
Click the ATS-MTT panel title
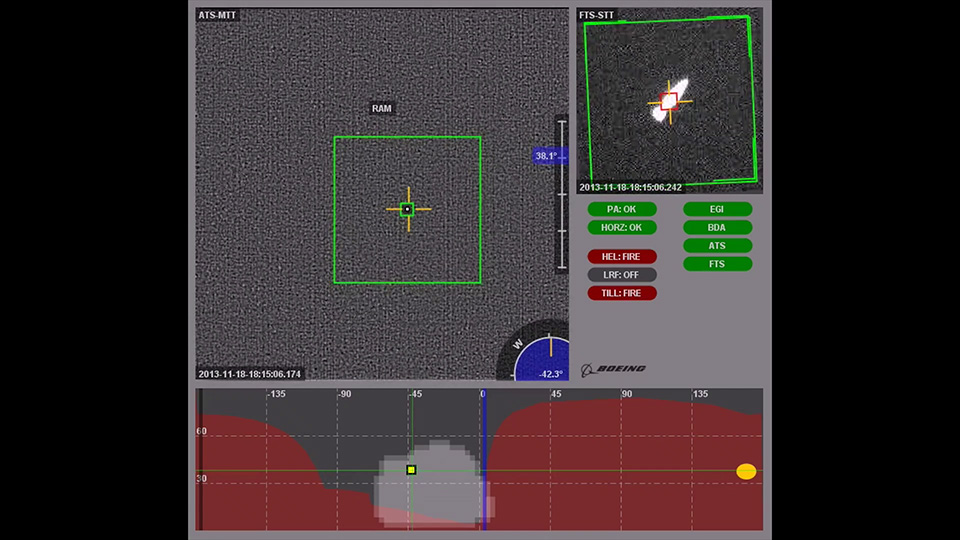218,16
